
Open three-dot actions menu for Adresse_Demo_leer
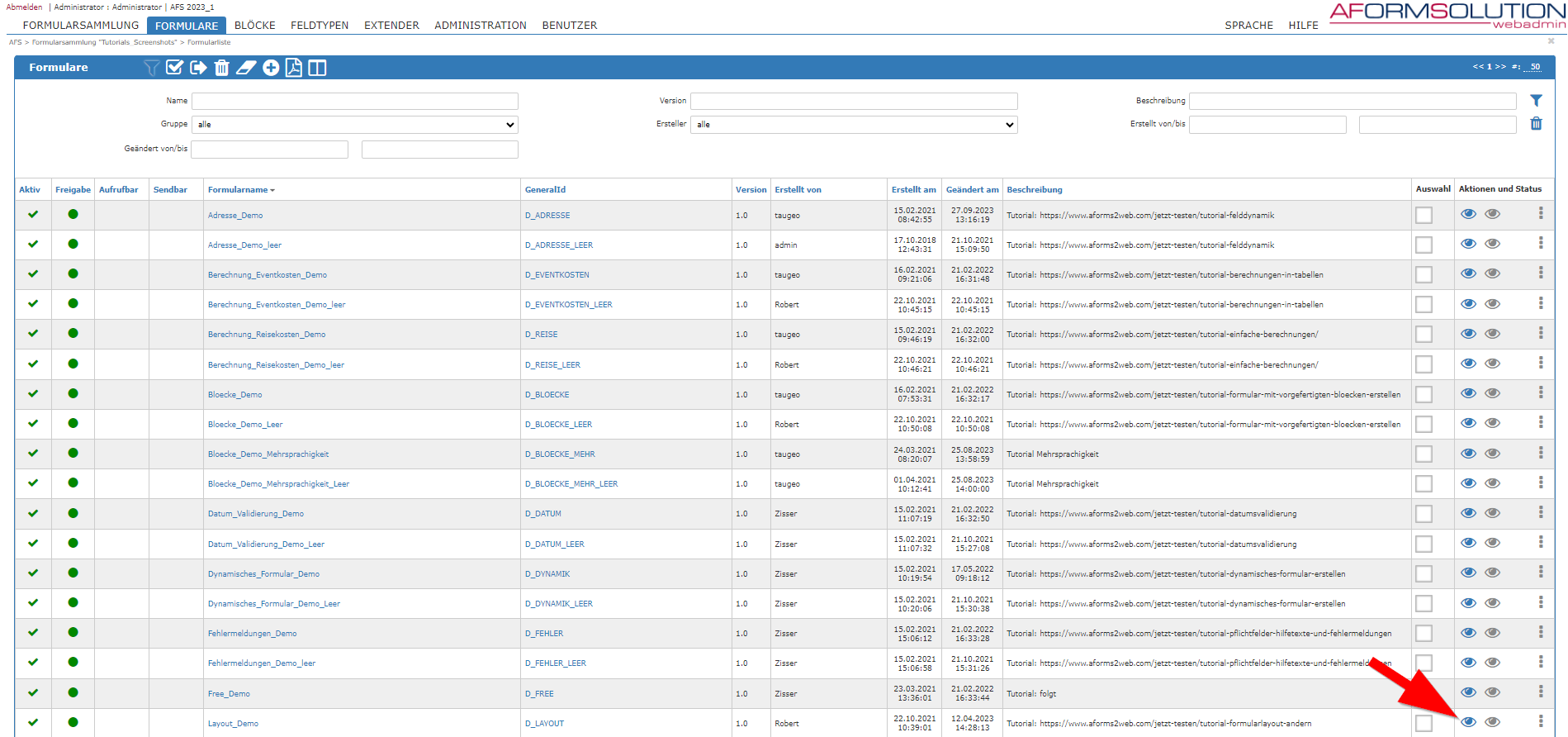[1541, 244]
